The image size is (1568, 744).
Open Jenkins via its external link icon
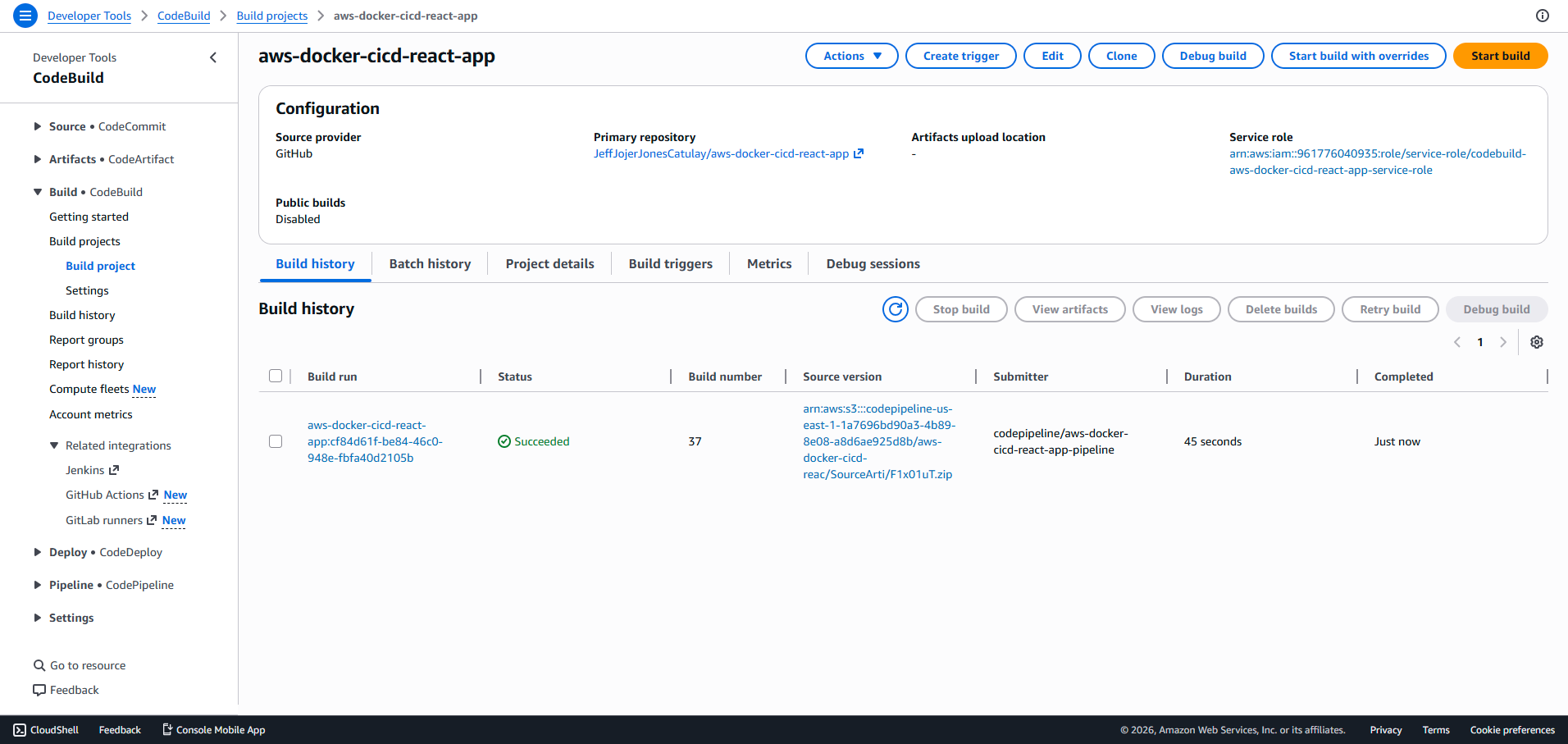tap(113, 470)
